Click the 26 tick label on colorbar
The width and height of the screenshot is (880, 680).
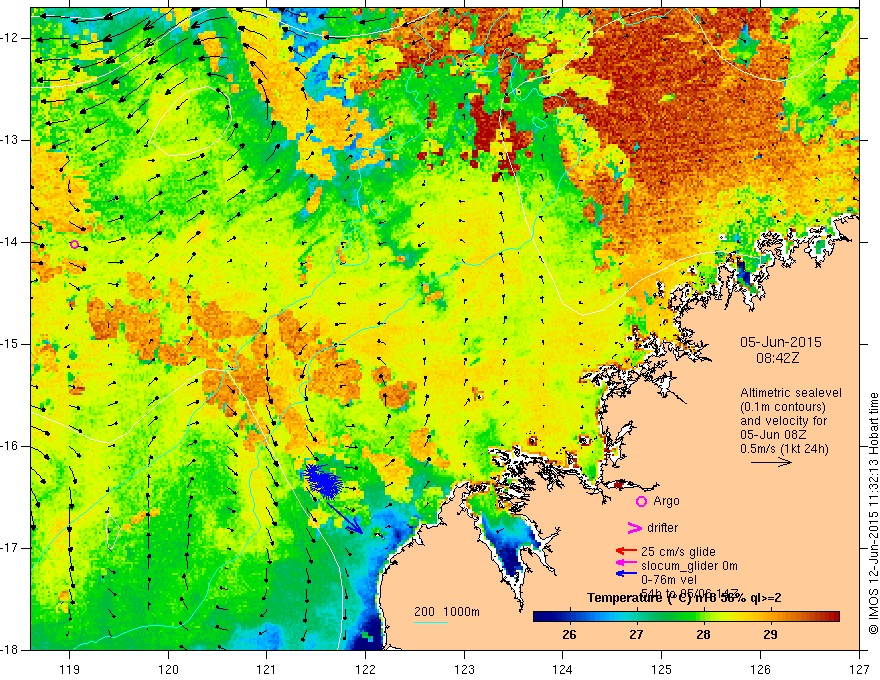[x=569, y=635]
